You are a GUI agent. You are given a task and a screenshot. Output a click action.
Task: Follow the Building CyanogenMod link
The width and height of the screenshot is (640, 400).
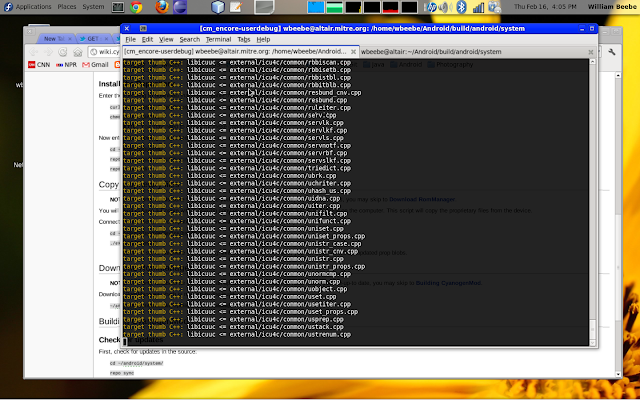click(x=449, y=283)
